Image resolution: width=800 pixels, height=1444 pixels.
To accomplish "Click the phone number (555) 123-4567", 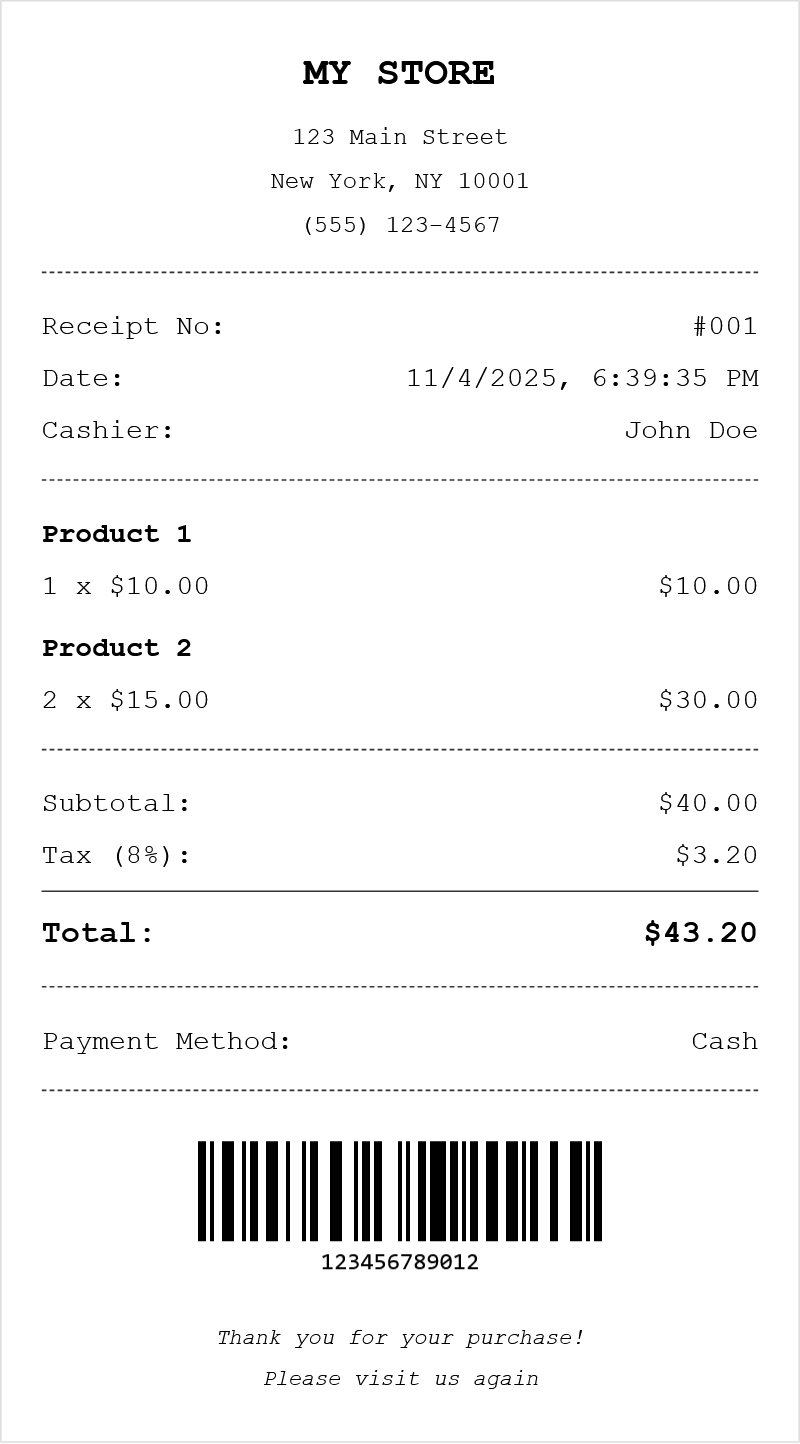I will 400,225.
